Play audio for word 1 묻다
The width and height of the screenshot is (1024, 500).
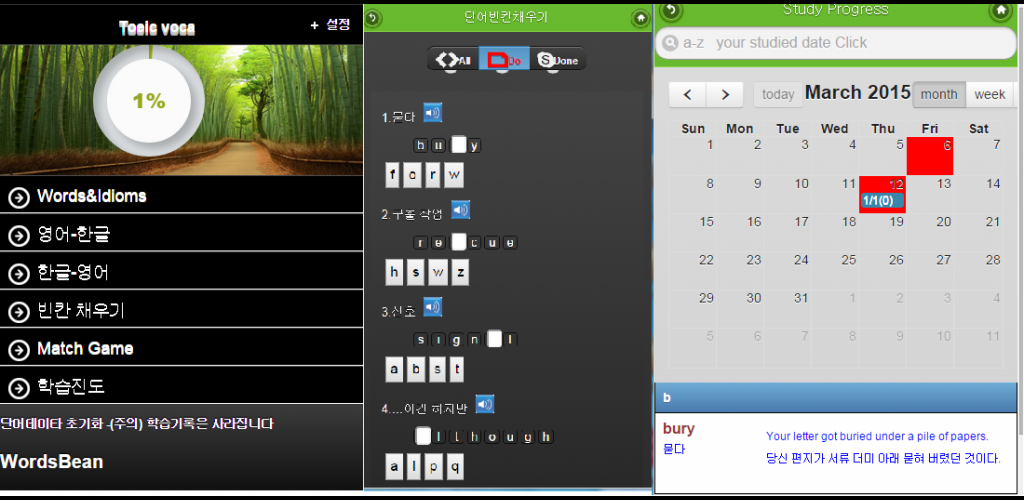432,113
